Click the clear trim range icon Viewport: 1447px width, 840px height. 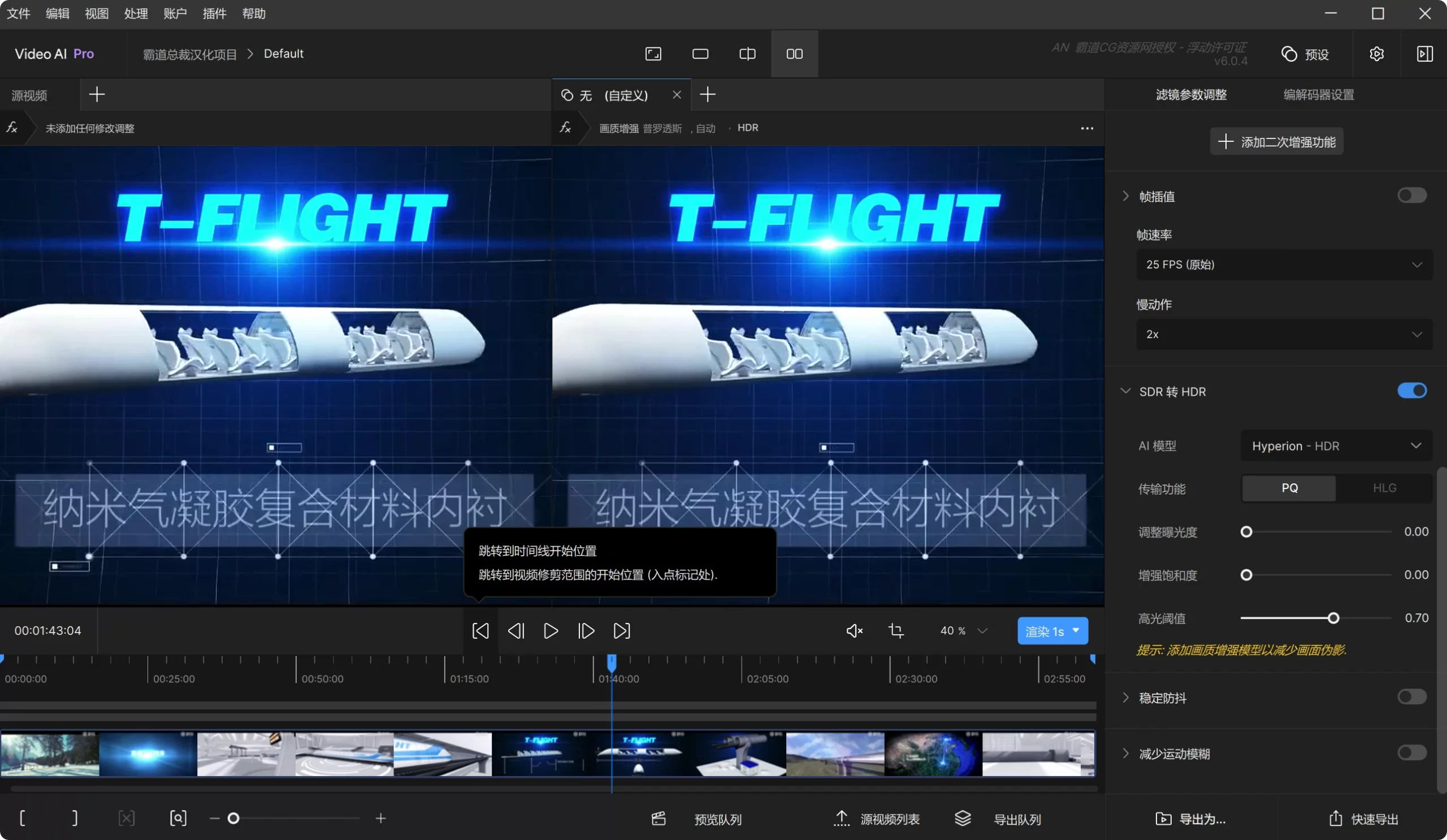point(126,818)
